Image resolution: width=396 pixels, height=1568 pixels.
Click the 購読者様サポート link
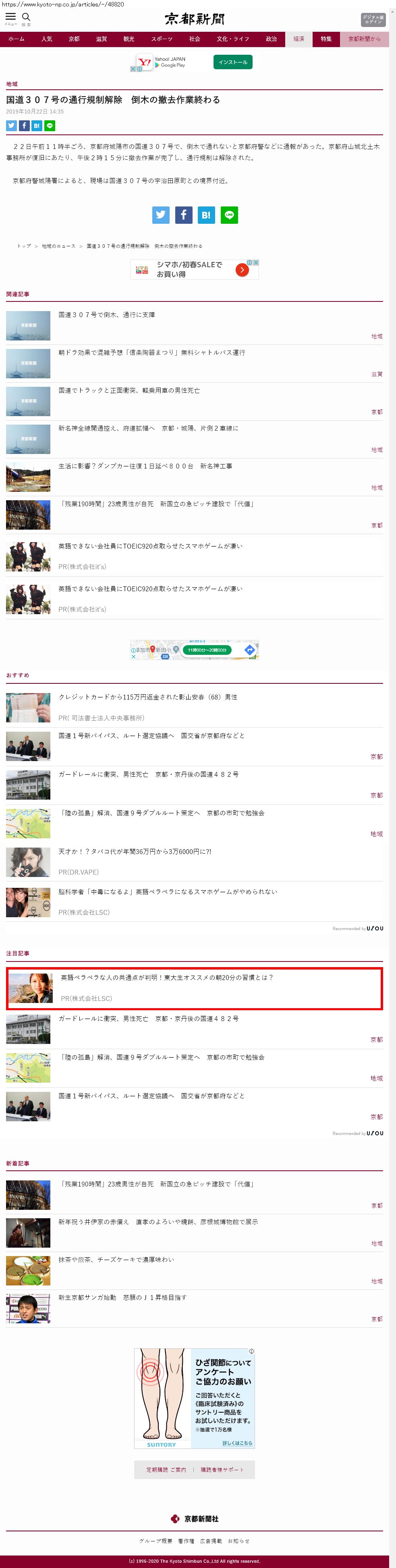coord(222,1469)
